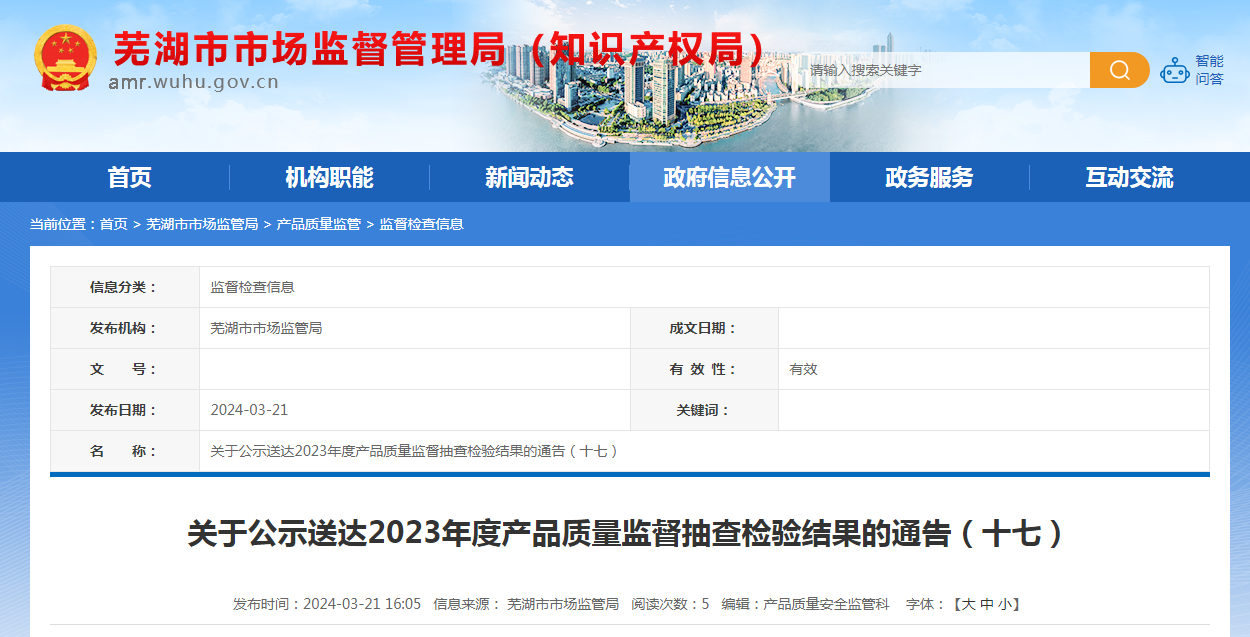Click the 成文日期 label cell
Viewport: 1250px width, 637px height.
click(x=704, y=328)
